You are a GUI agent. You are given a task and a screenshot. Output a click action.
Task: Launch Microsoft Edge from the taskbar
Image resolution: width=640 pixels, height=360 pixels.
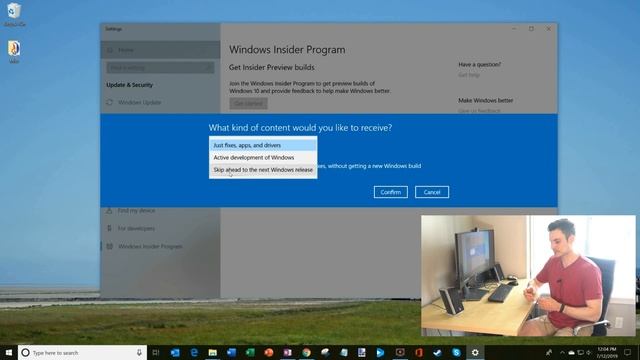[194, 353]
